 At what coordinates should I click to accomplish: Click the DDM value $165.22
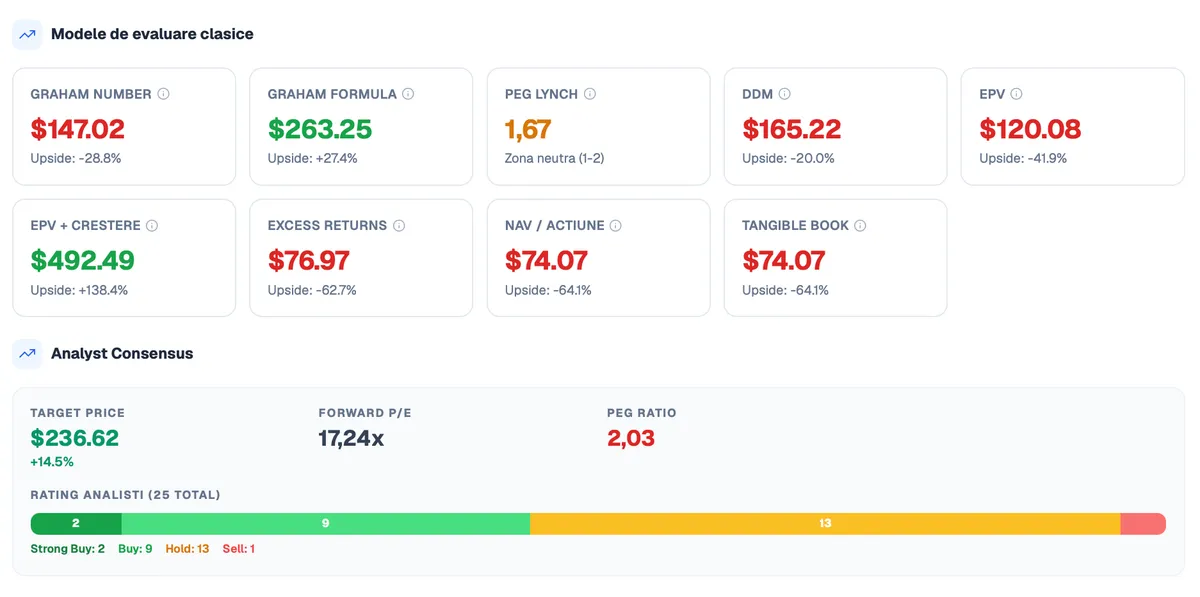[792, 129]
